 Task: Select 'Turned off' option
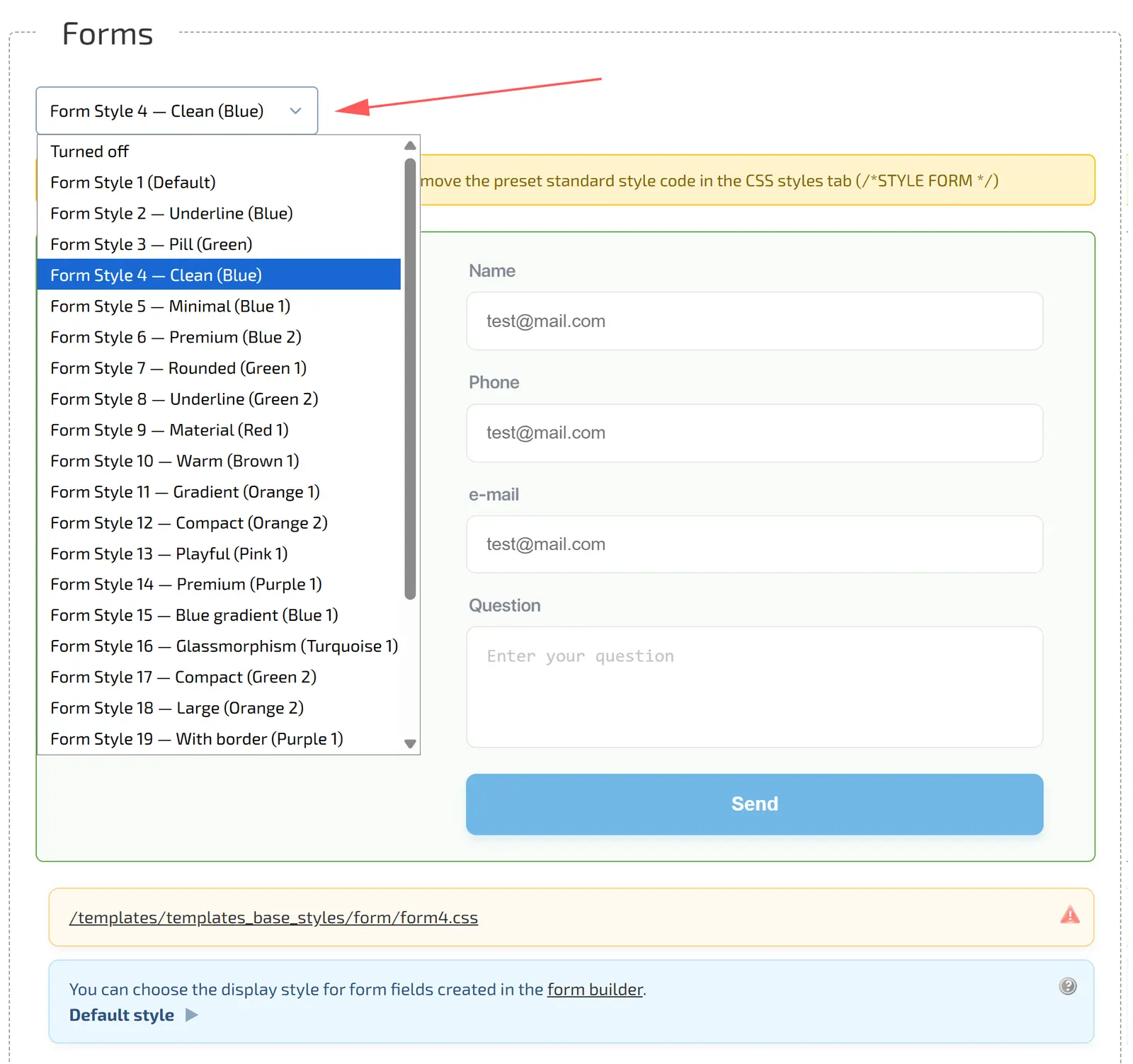click(x=219, y=151)
